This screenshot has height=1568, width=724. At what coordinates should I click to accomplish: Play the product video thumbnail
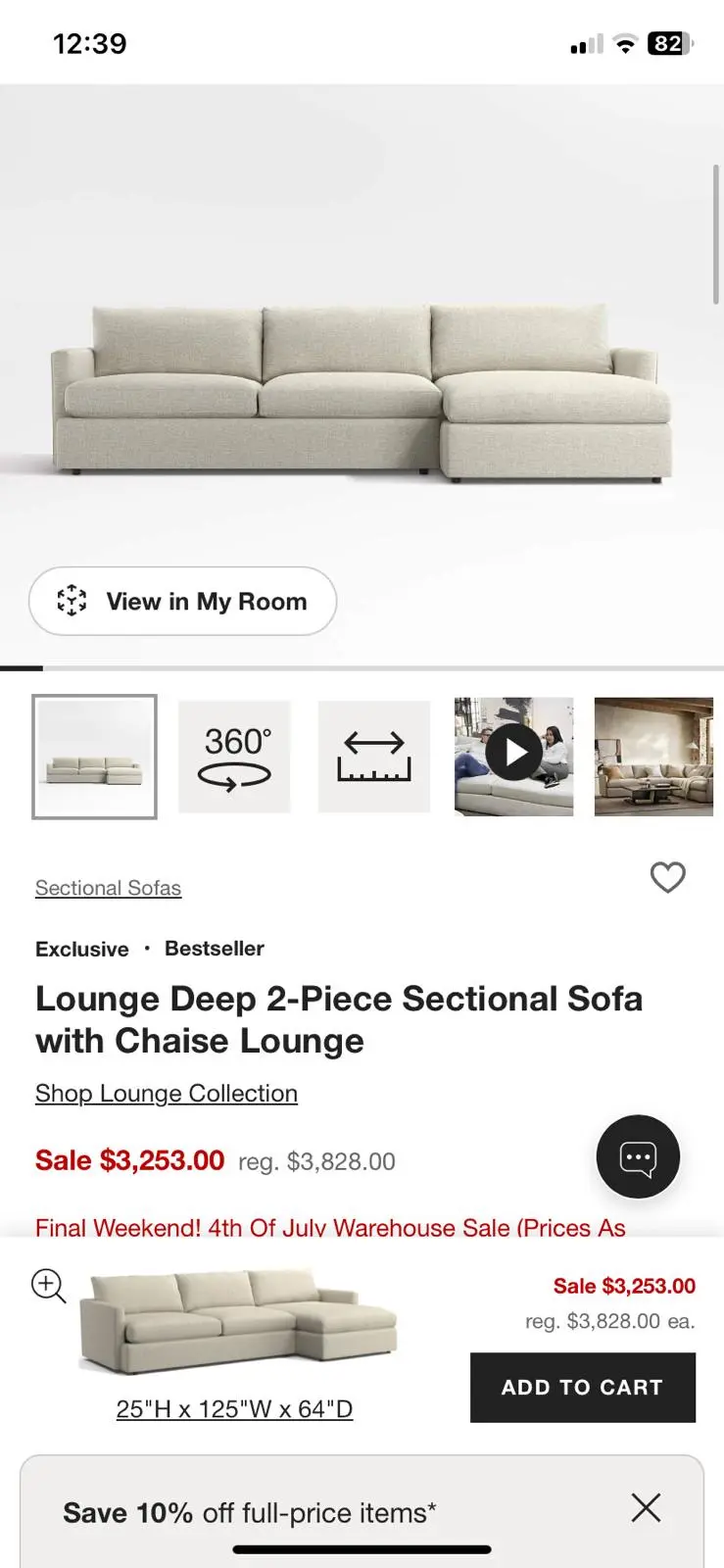pos(513,757)
